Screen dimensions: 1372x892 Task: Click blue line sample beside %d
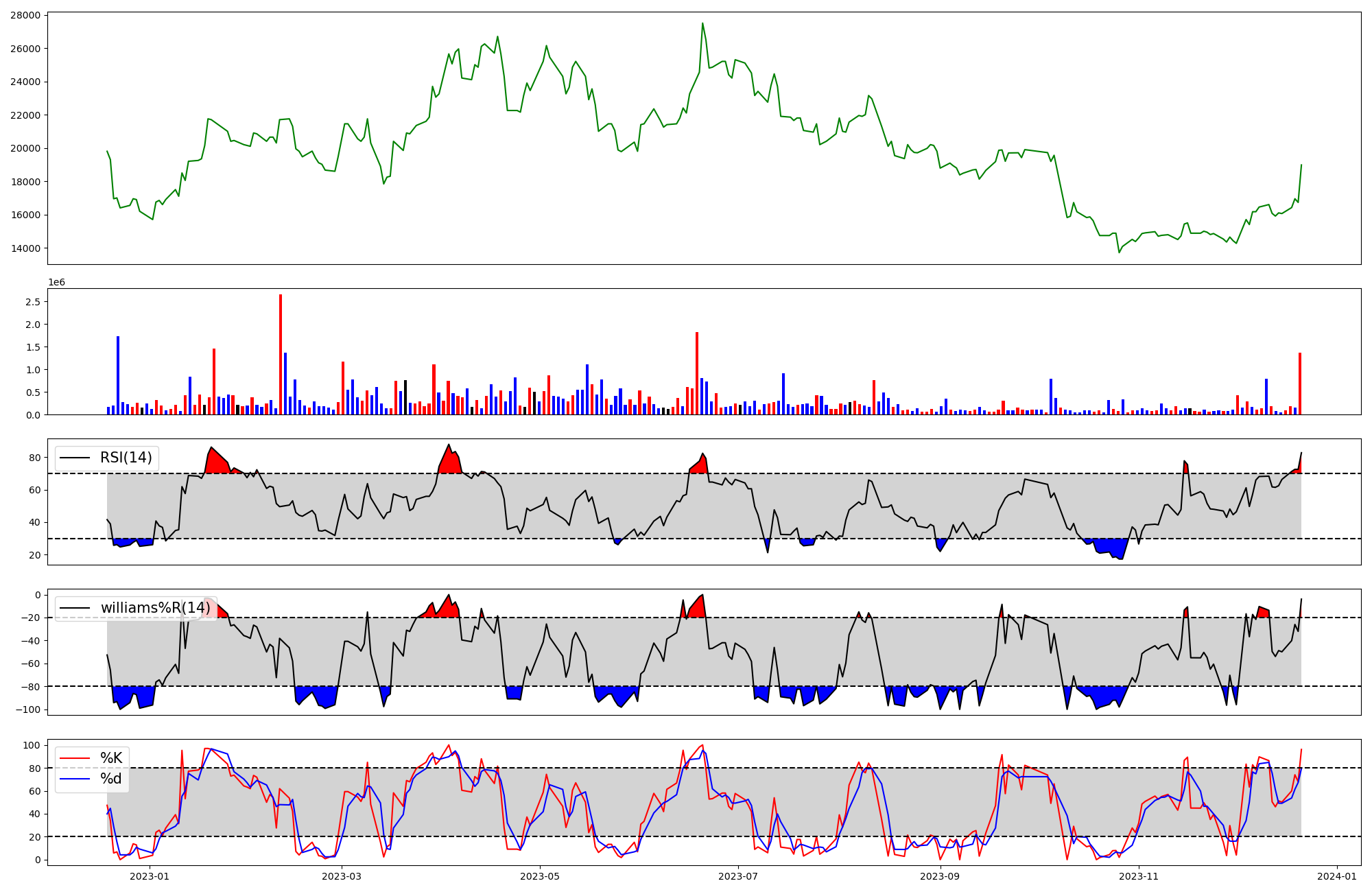[75, 779]
